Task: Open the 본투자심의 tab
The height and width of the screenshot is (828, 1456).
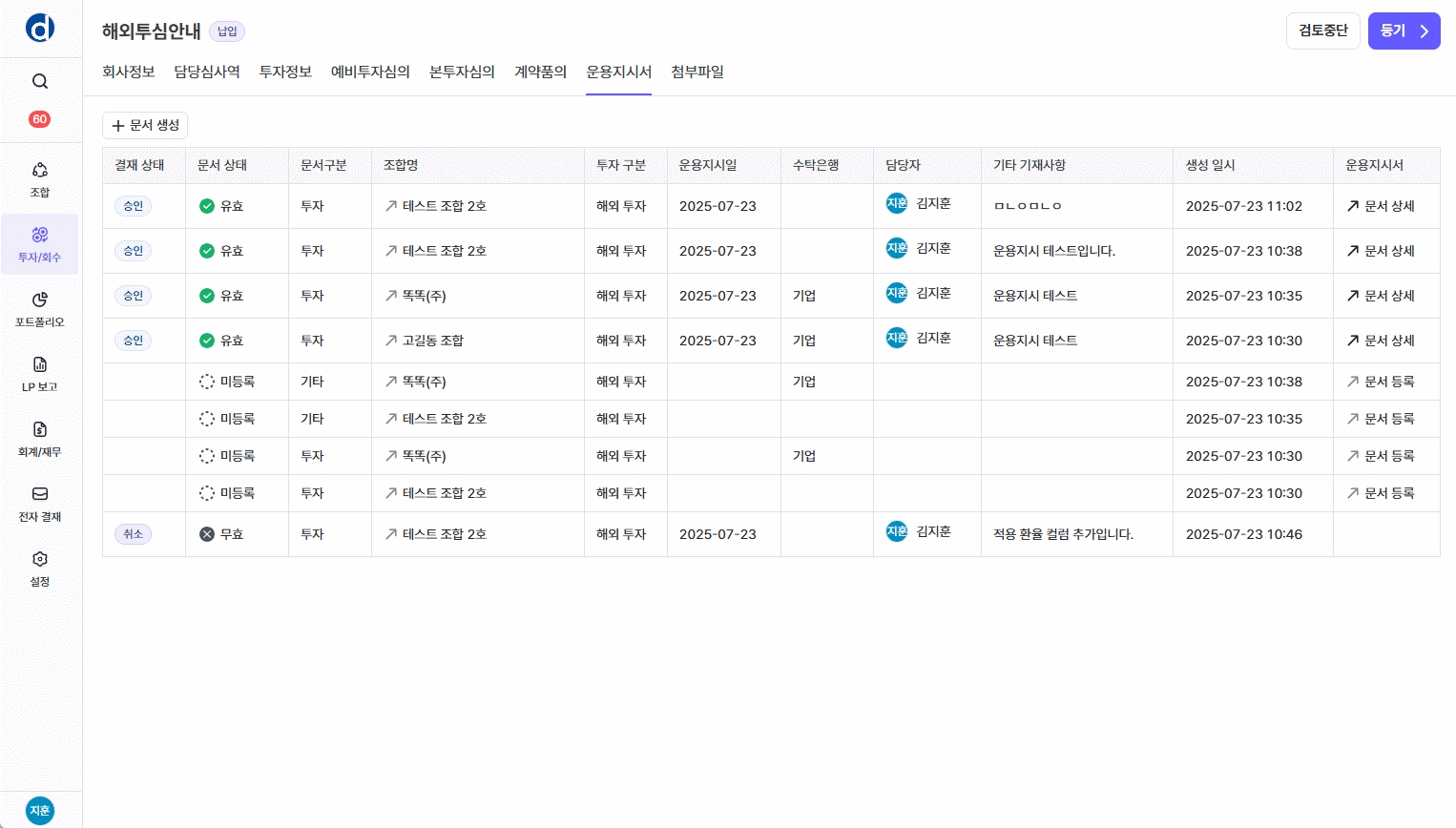Action: point(462,72)
